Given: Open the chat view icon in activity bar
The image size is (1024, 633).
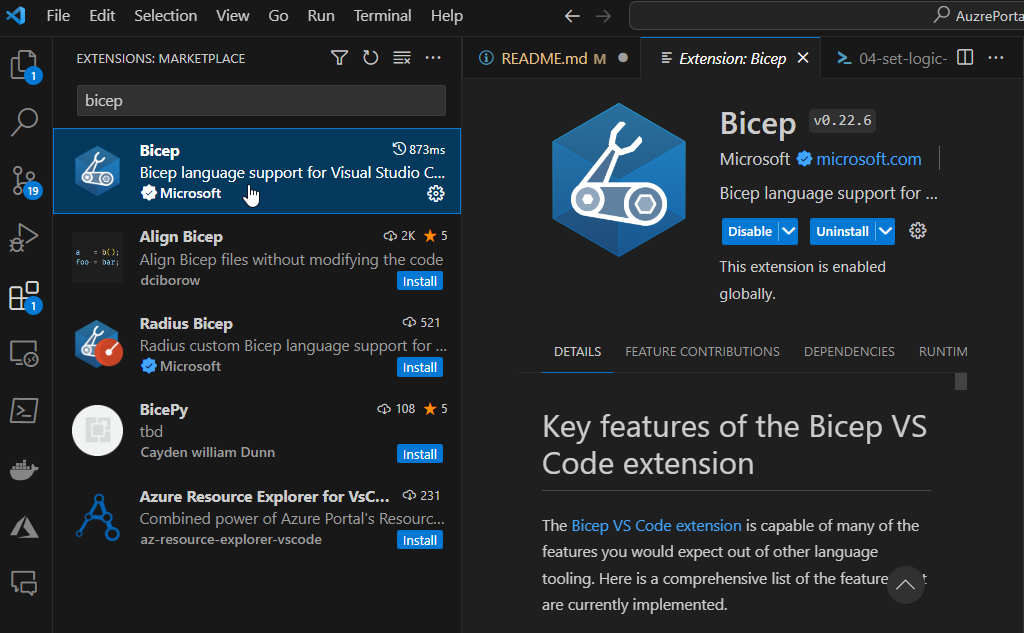Looking at the screenshot, I should point(25,583).
